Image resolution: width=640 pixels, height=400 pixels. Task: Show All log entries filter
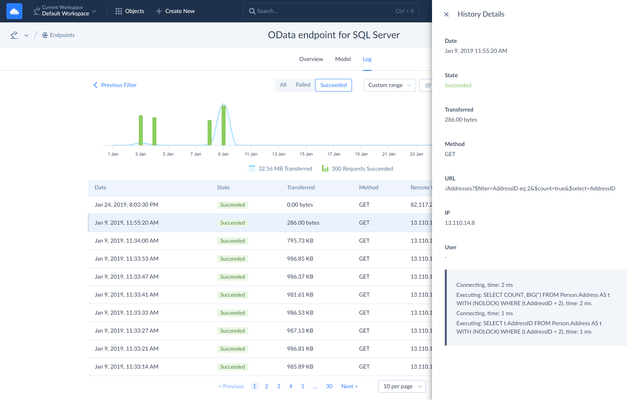pyautogui.click(x=283, y=85)
